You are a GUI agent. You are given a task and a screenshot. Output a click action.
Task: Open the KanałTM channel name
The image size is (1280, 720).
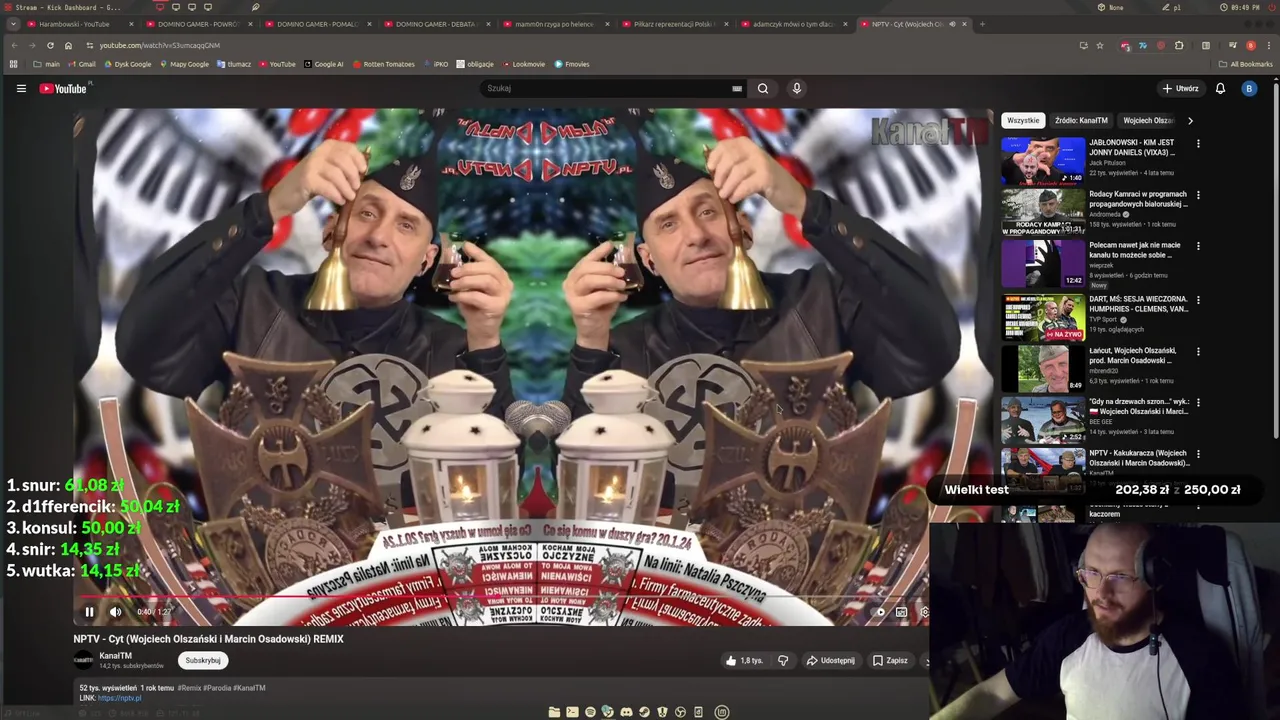click(x=115, y=656)
